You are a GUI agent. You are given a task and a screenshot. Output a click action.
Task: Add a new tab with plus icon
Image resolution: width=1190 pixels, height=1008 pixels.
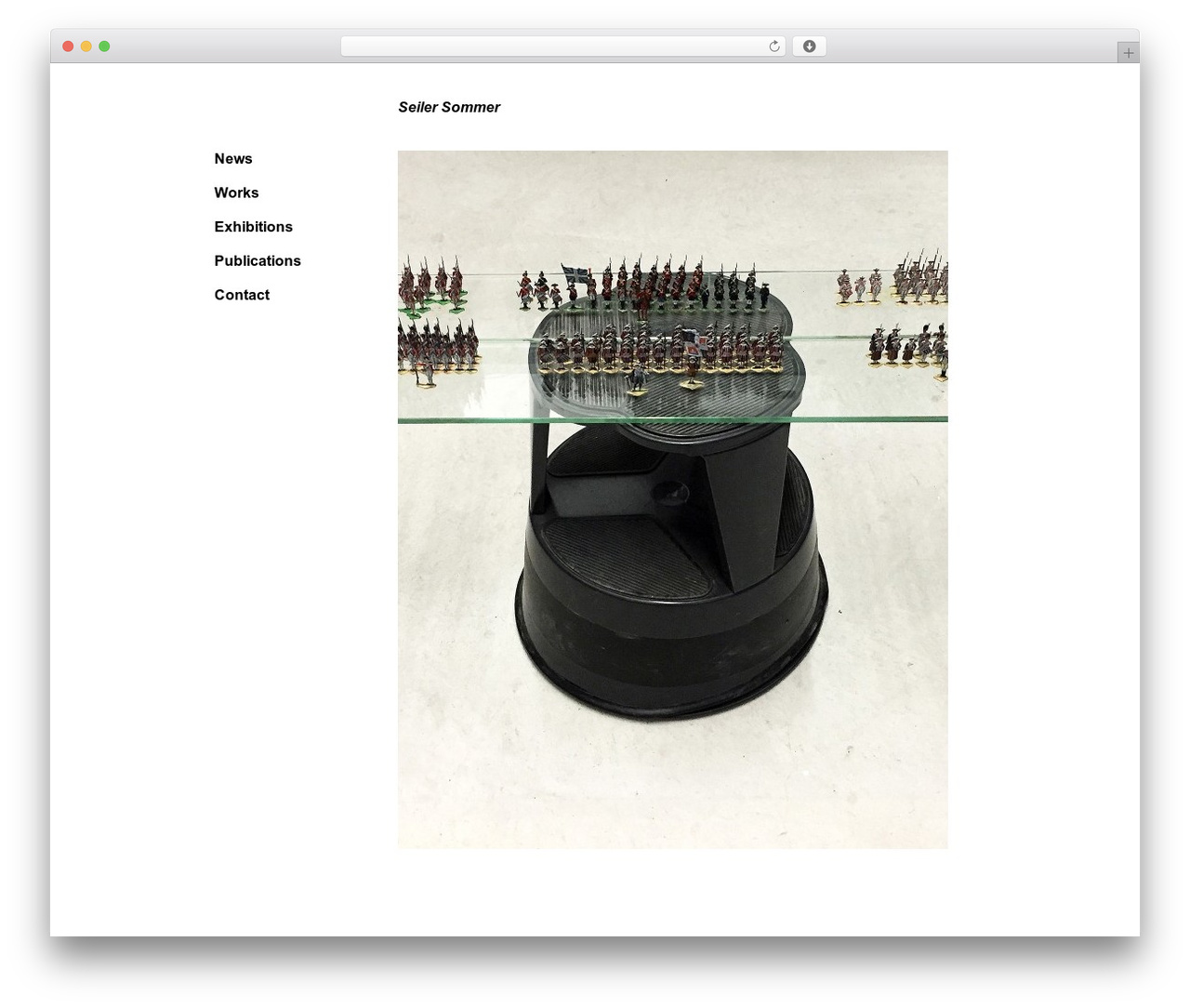tap(1128, 53)
